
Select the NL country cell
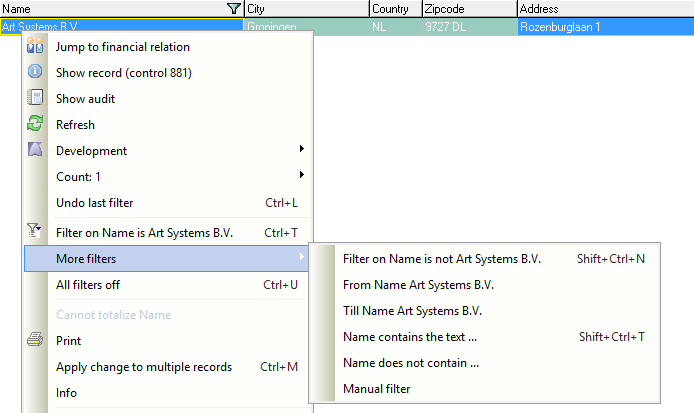click(x=396, y=27)
